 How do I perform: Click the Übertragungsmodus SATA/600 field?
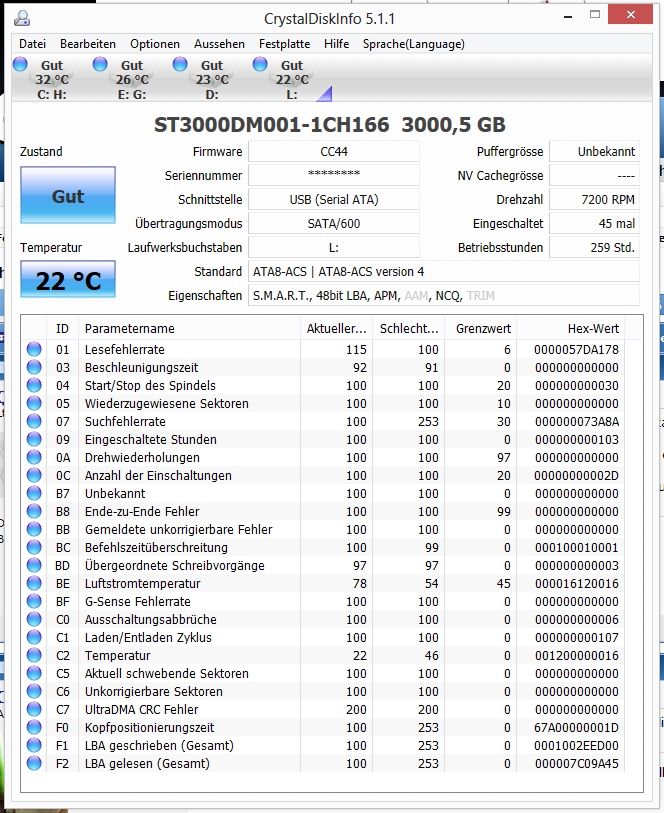point(334,223)
